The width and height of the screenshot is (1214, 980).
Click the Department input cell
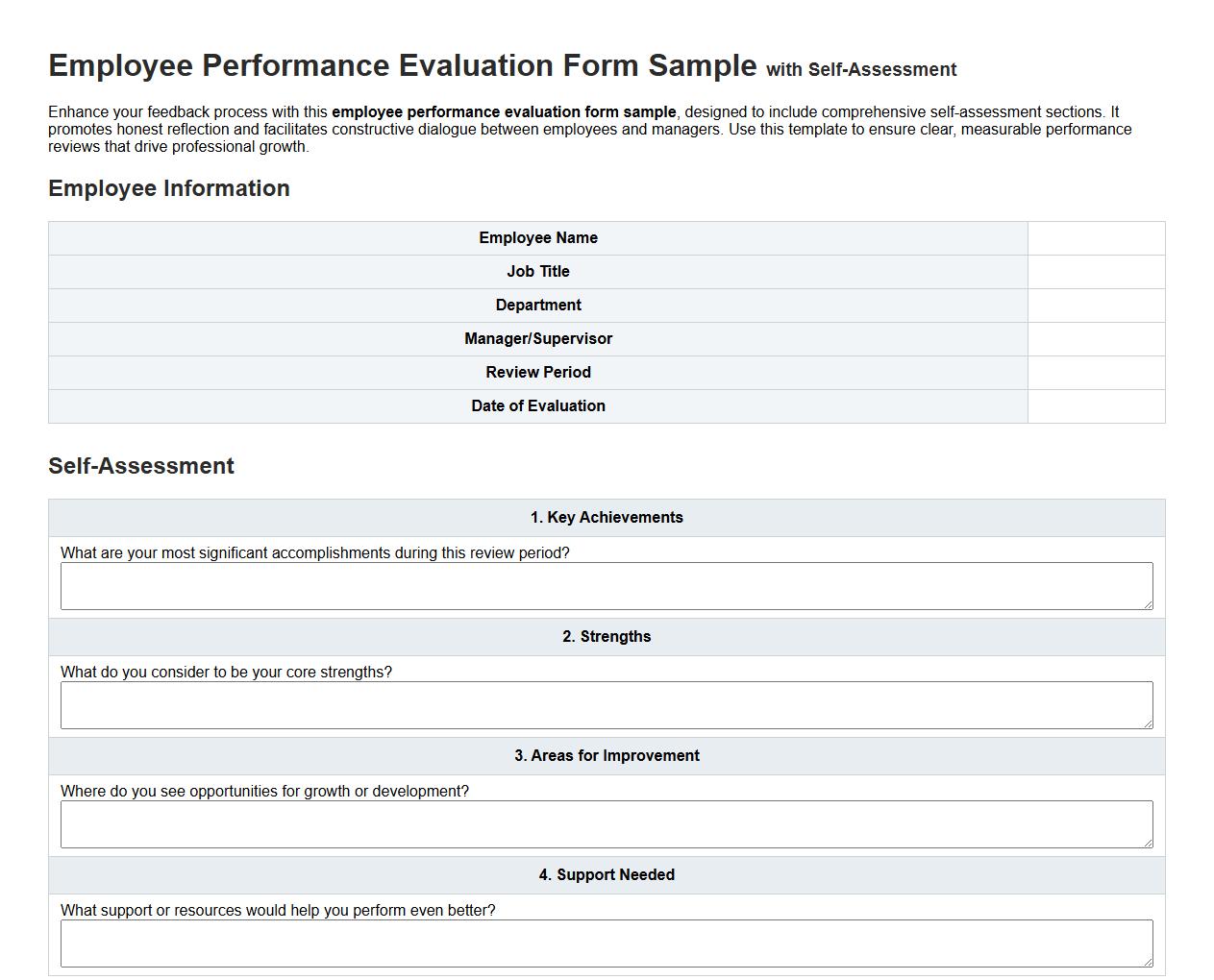(x=1096, y=305)
